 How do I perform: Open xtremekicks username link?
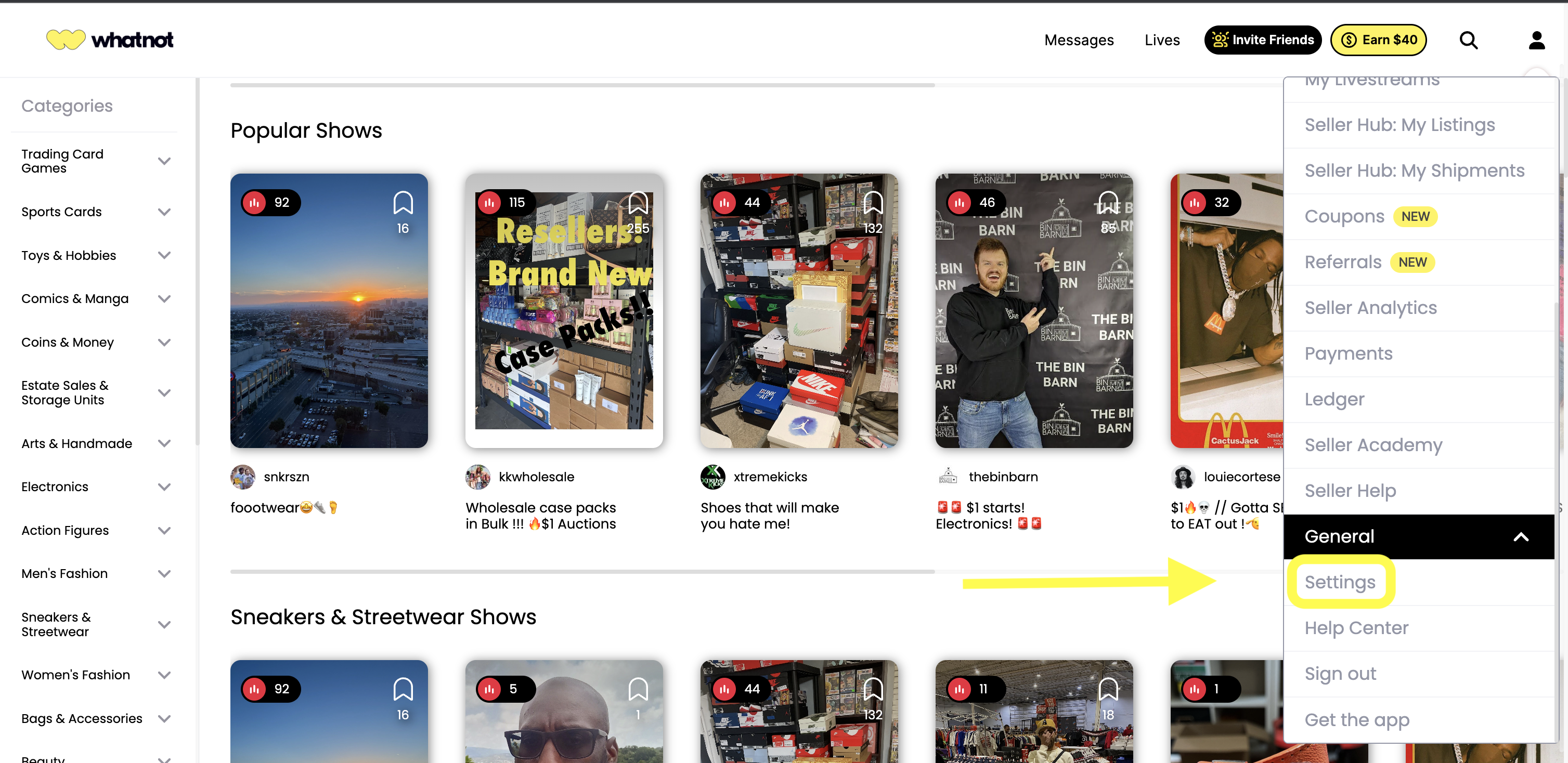[770, 477]
